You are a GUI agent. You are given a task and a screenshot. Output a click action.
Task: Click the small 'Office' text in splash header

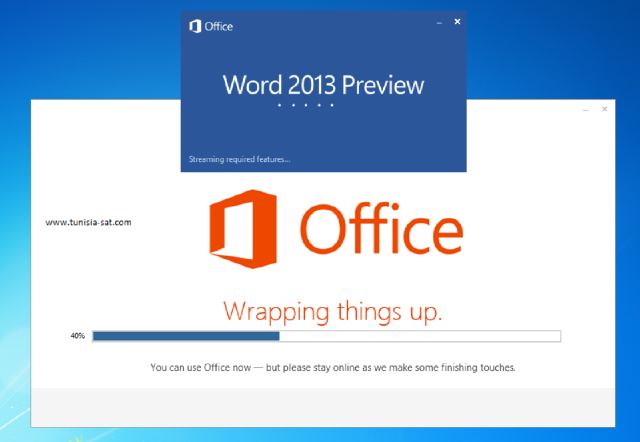(x=219, y=26)
